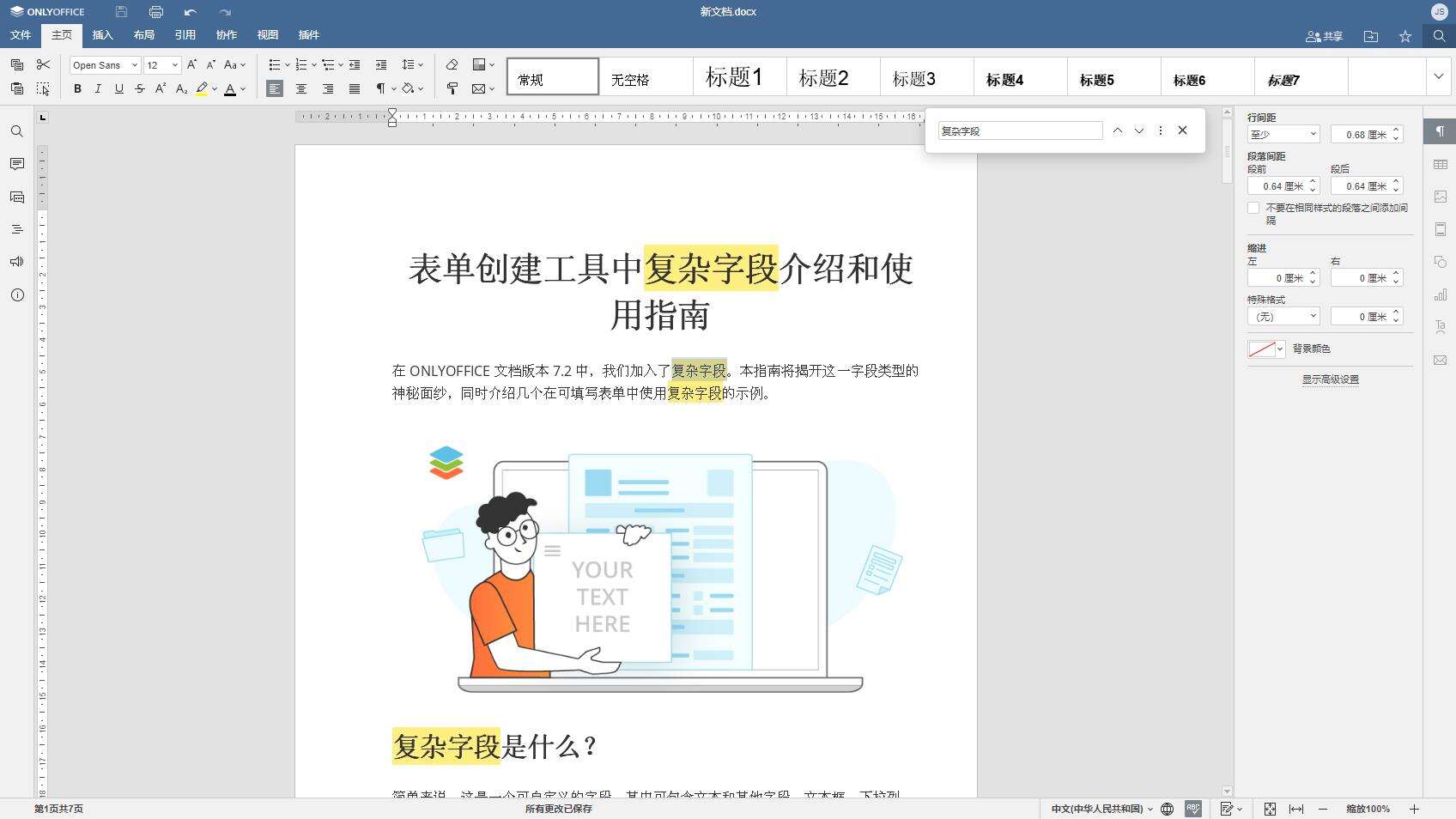Switch to the 引用 tab
Viewport: 1456px width, 819px height.
point(185,35)
